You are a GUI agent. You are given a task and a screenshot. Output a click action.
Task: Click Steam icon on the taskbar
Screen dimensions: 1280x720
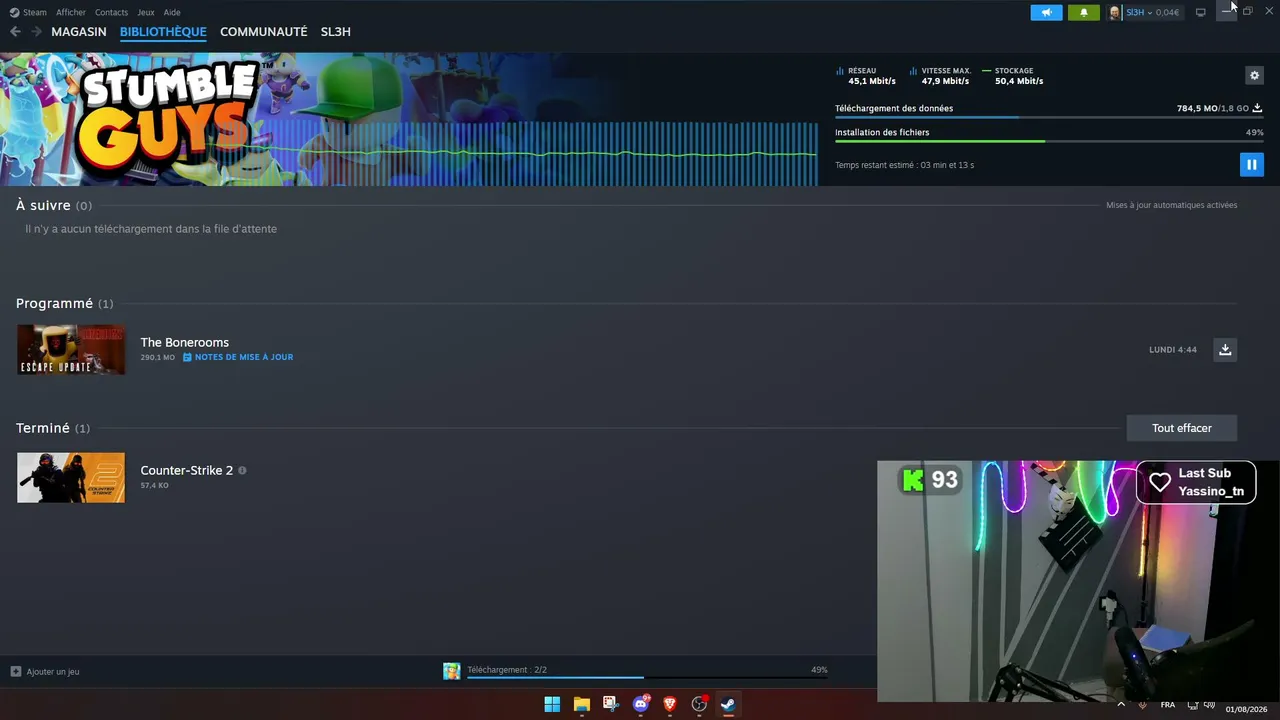coord(729,704)
